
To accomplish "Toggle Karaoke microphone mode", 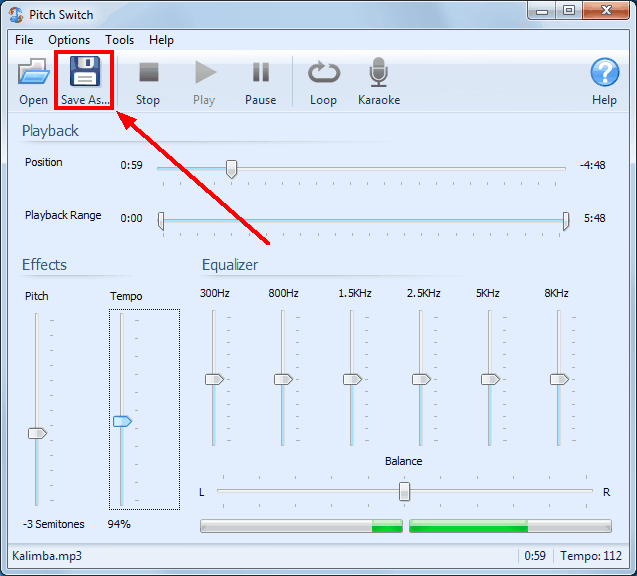I will pyautogui.click(x=379, y=82).
